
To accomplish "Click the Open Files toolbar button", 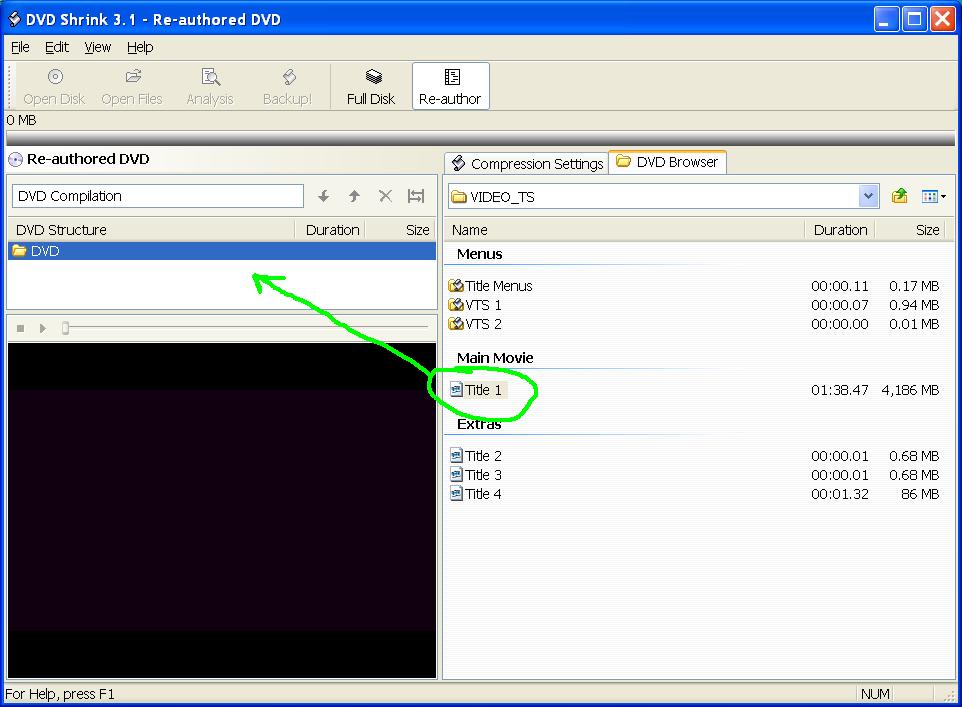I will pos(132,87).
